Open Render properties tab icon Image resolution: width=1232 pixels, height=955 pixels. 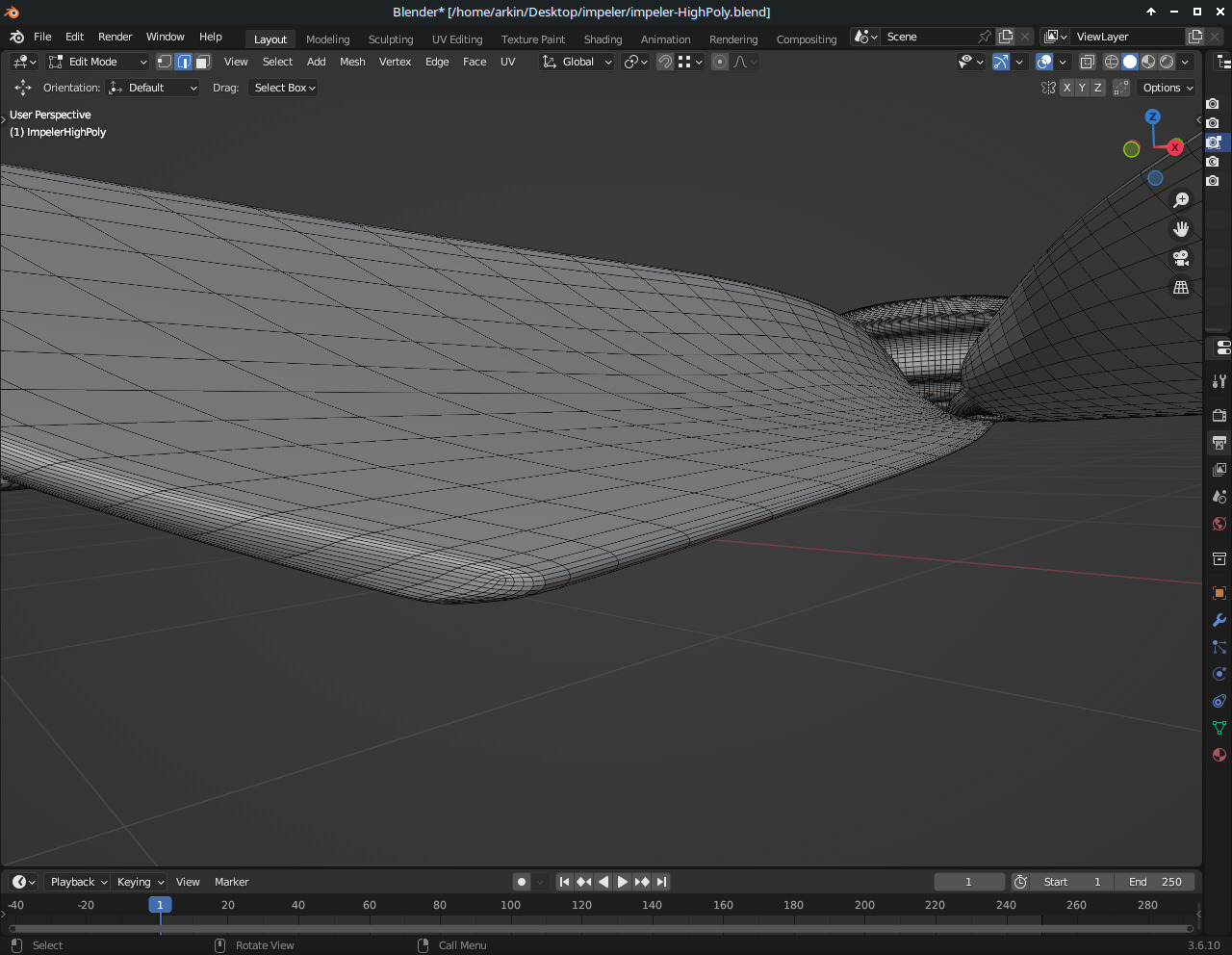coord(1219,416)
